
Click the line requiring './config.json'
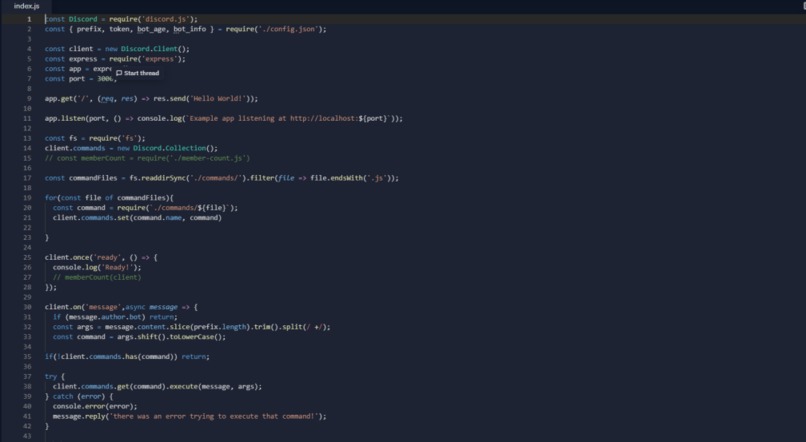tap(186, 29)
